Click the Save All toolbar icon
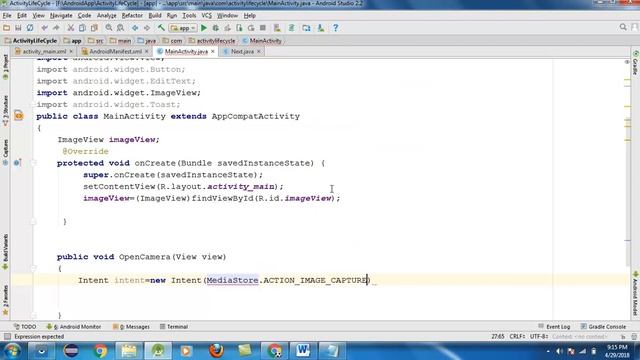This screenshot has width=640, height=360. [x=18, y=28]
